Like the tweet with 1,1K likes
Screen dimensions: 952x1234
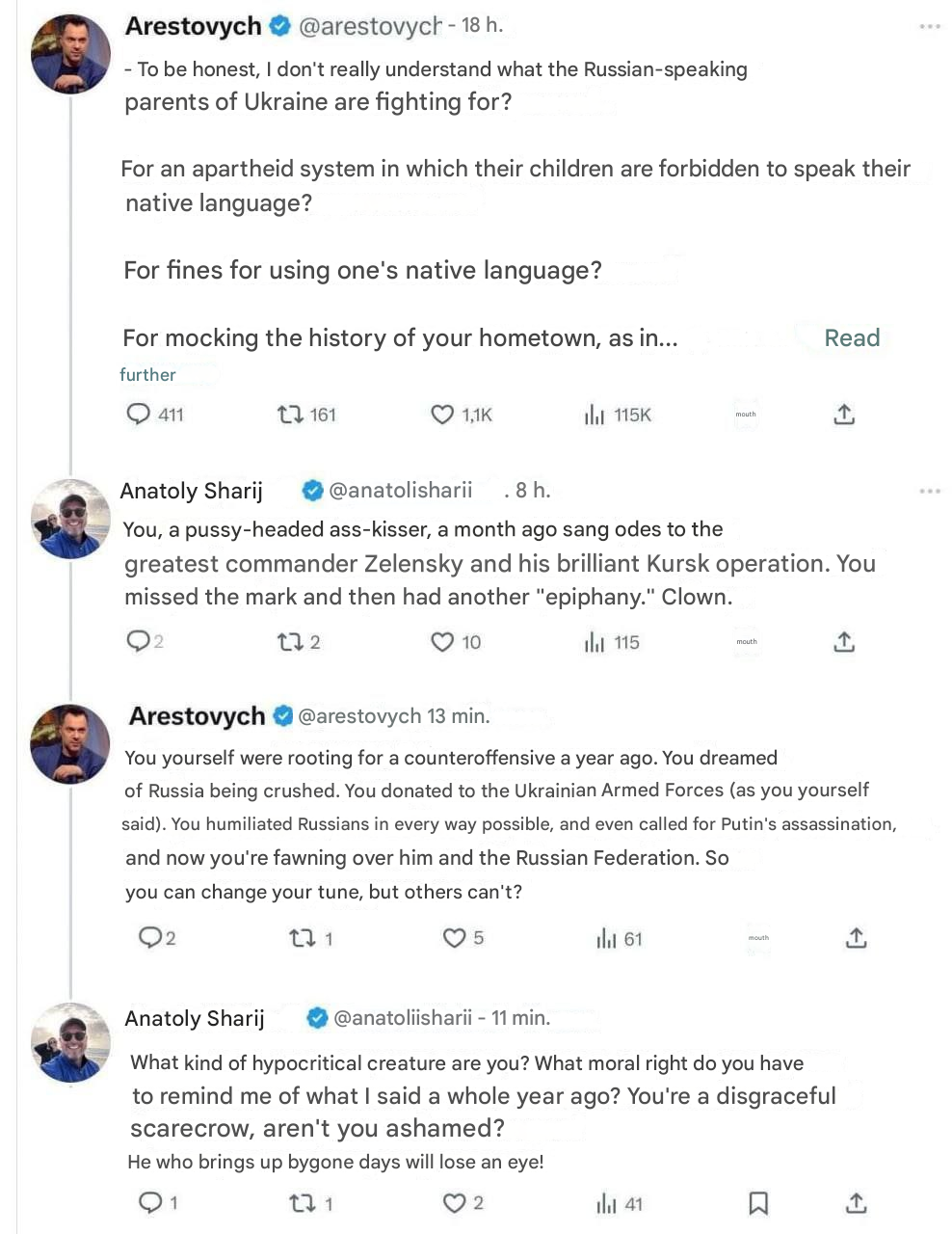442,415
